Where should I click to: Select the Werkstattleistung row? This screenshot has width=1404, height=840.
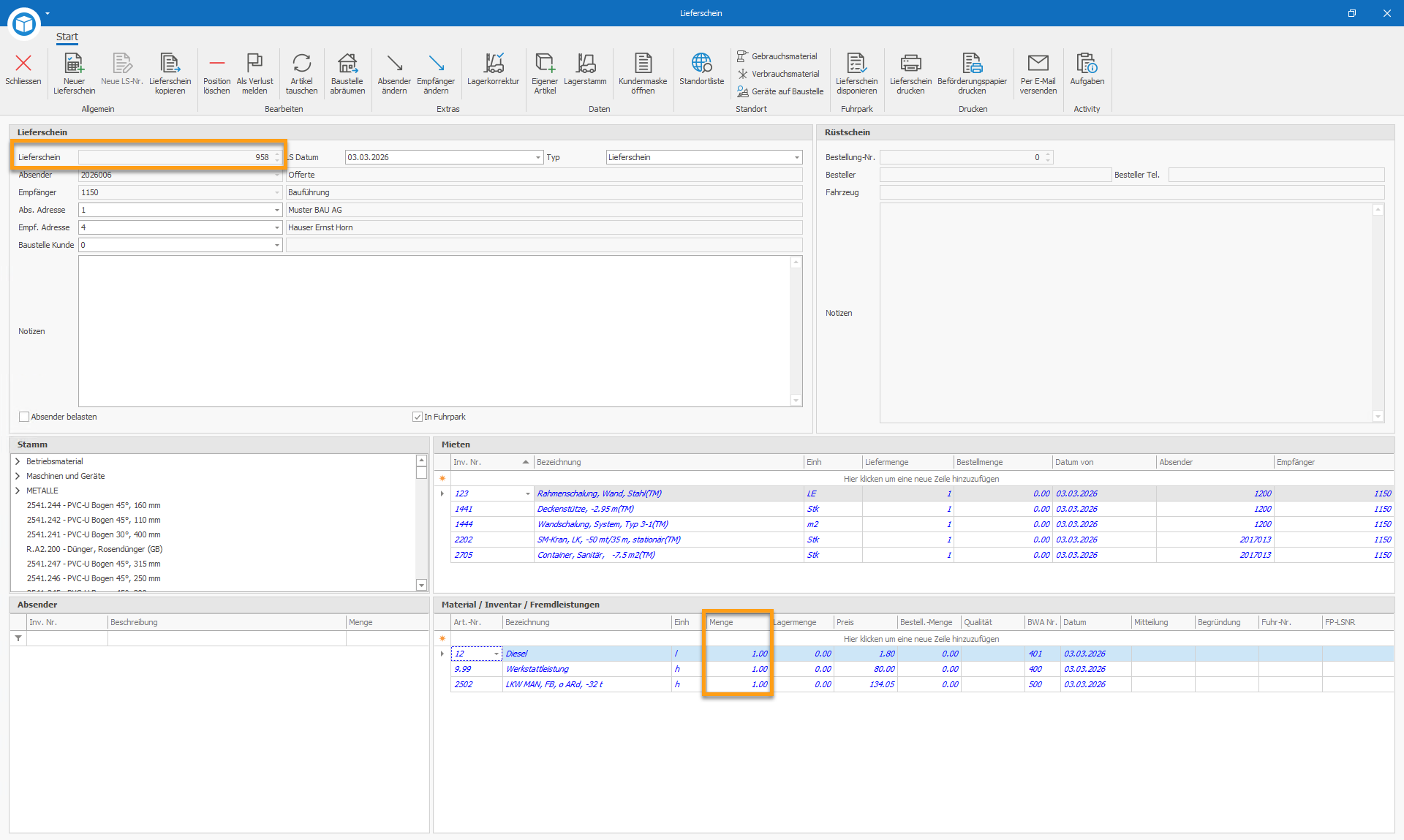tap(921, 669)
